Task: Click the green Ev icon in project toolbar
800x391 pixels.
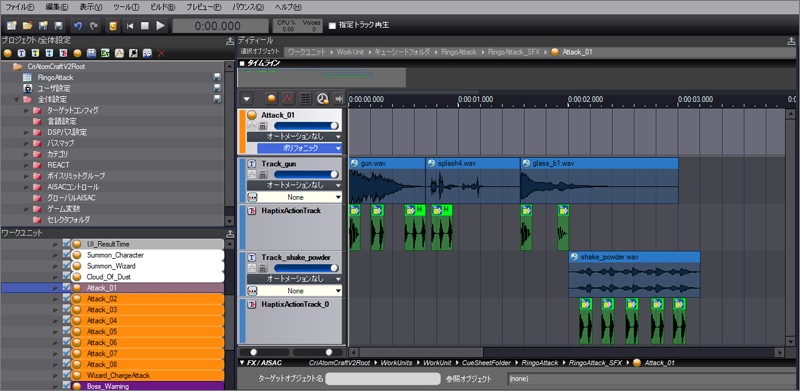Action: pos(105,53)
